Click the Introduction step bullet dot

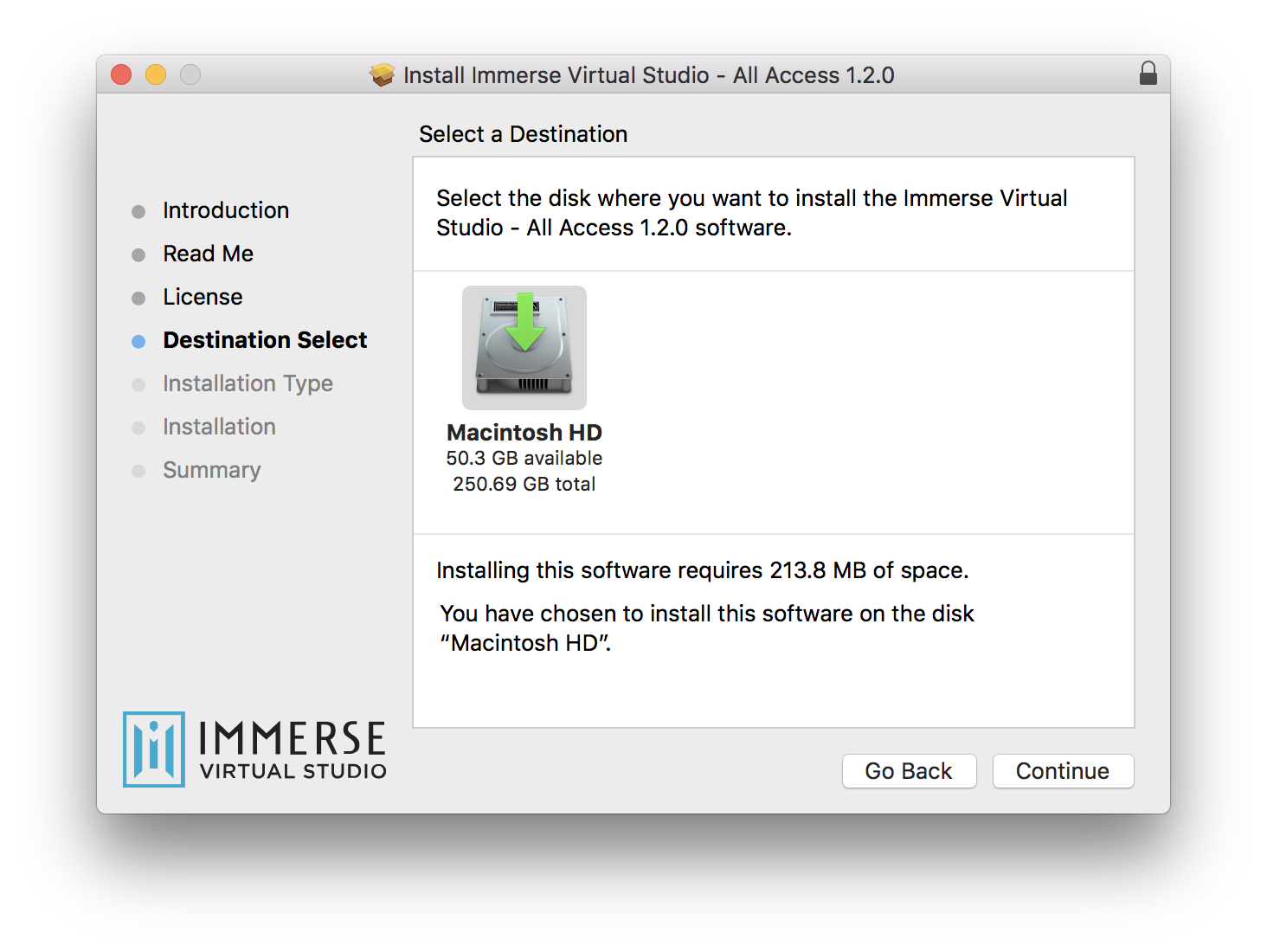(x=138, y=212)
